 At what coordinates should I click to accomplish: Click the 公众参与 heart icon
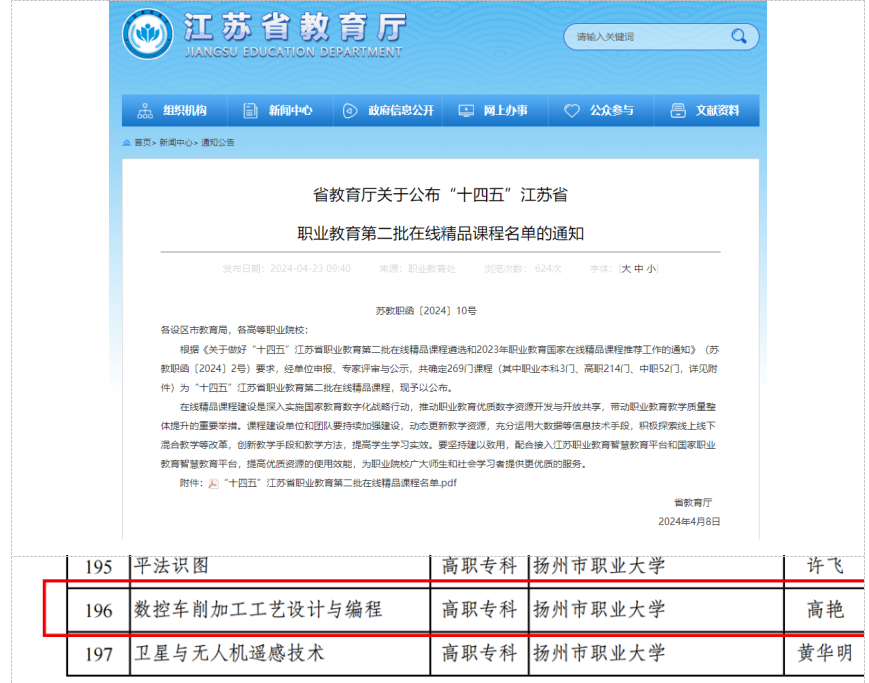[x=572, y=111]
